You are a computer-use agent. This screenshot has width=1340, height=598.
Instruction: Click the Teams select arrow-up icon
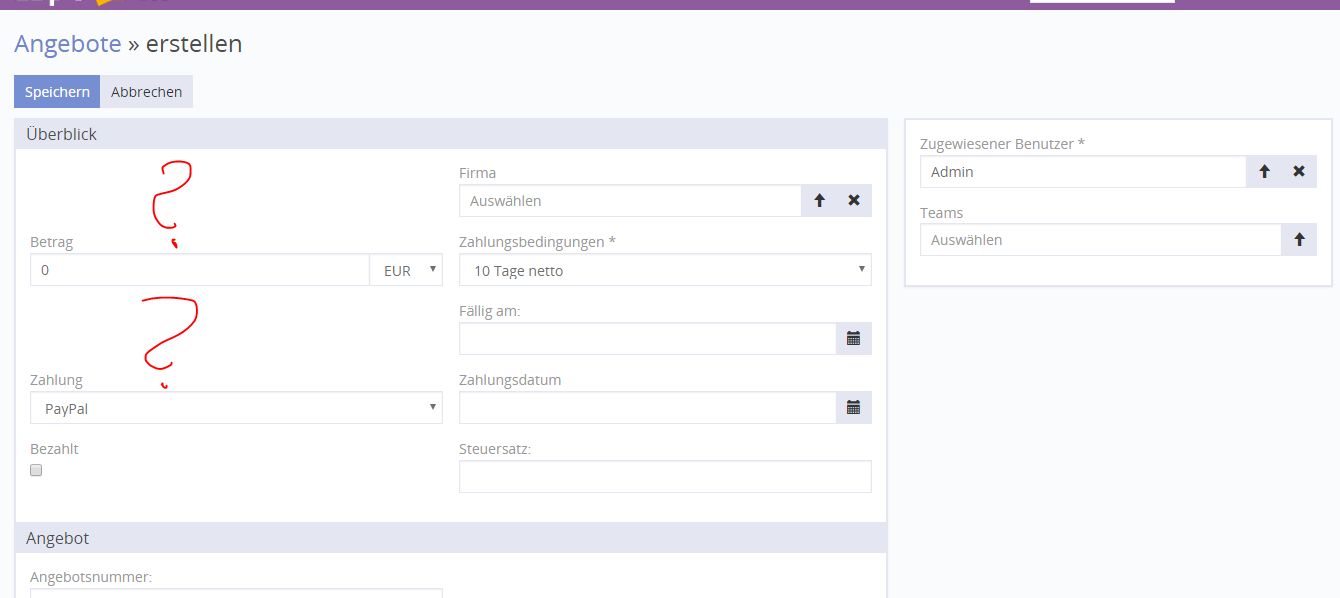click(x=1299, y=240)
